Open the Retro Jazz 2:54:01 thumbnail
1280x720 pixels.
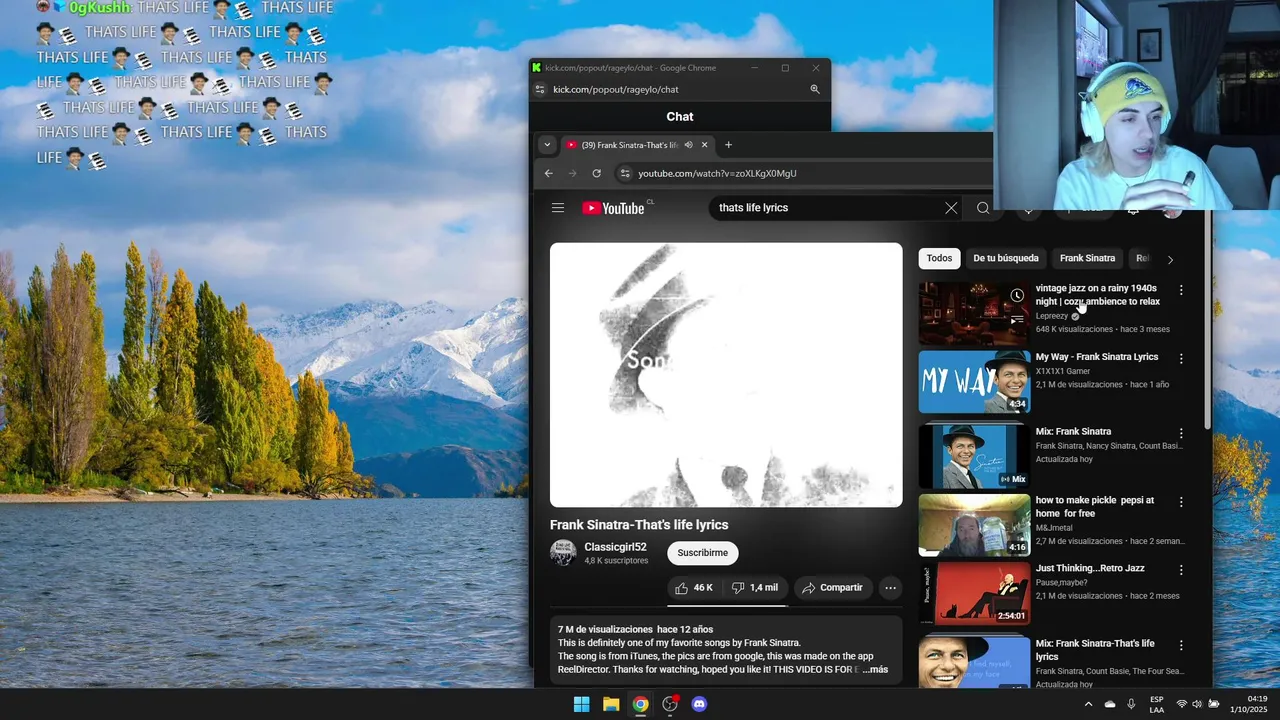tap(974, 593)
